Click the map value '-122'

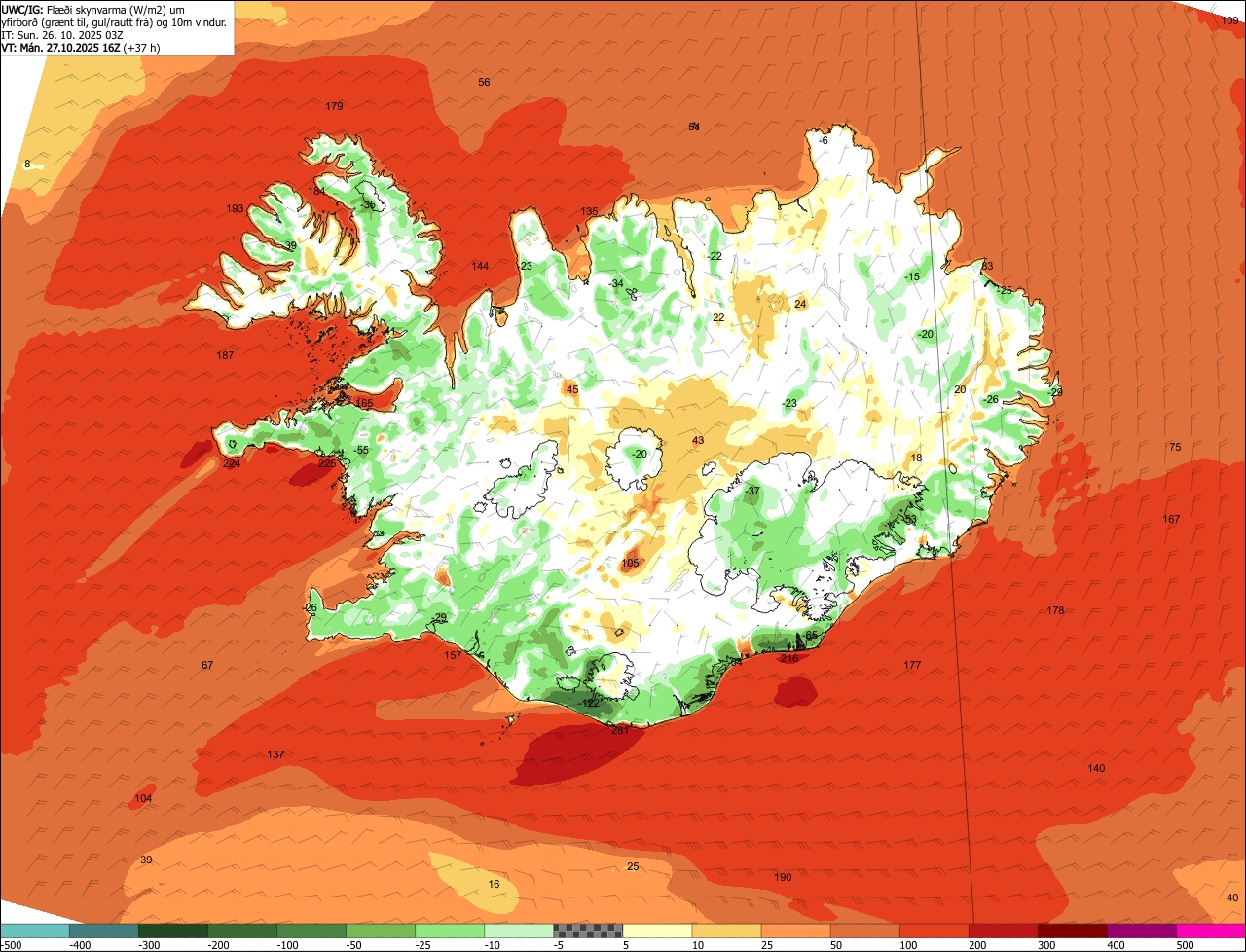tap(589, 703)
